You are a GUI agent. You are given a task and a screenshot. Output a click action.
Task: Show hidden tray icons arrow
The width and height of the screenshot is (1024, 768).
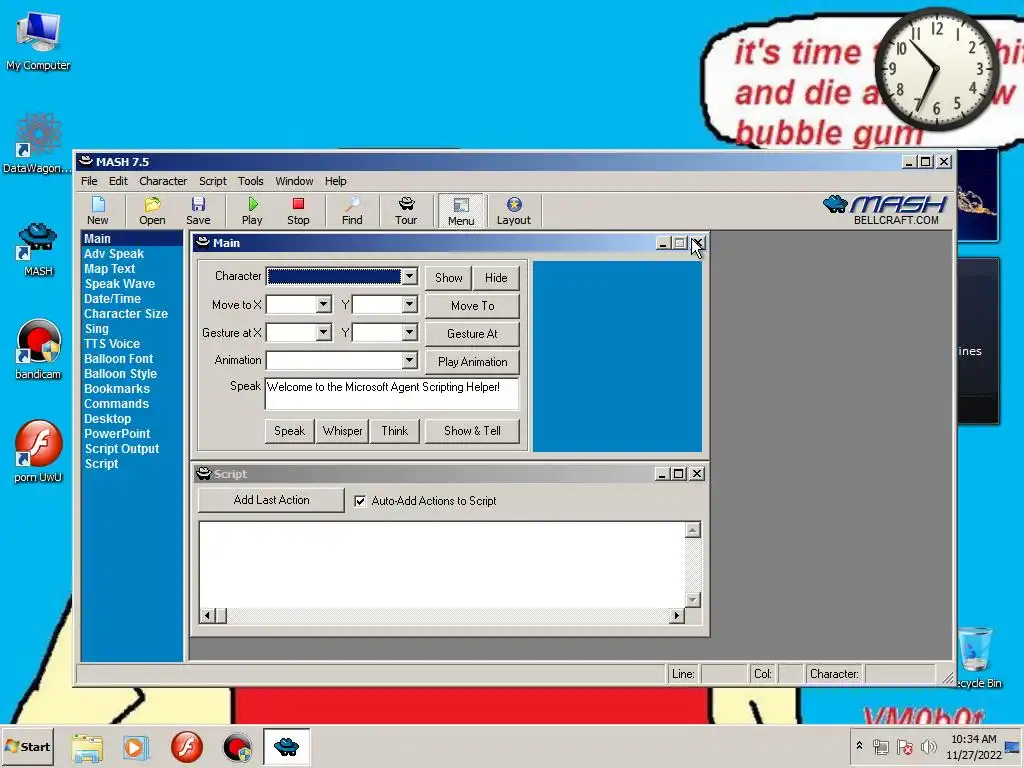[859, 746]
